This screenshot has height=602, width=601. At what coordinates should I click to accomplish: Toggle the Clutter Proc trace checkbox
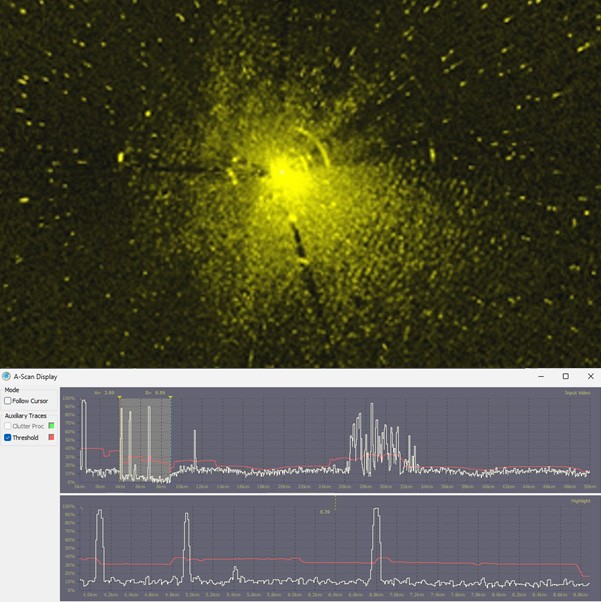coord(8,426)
